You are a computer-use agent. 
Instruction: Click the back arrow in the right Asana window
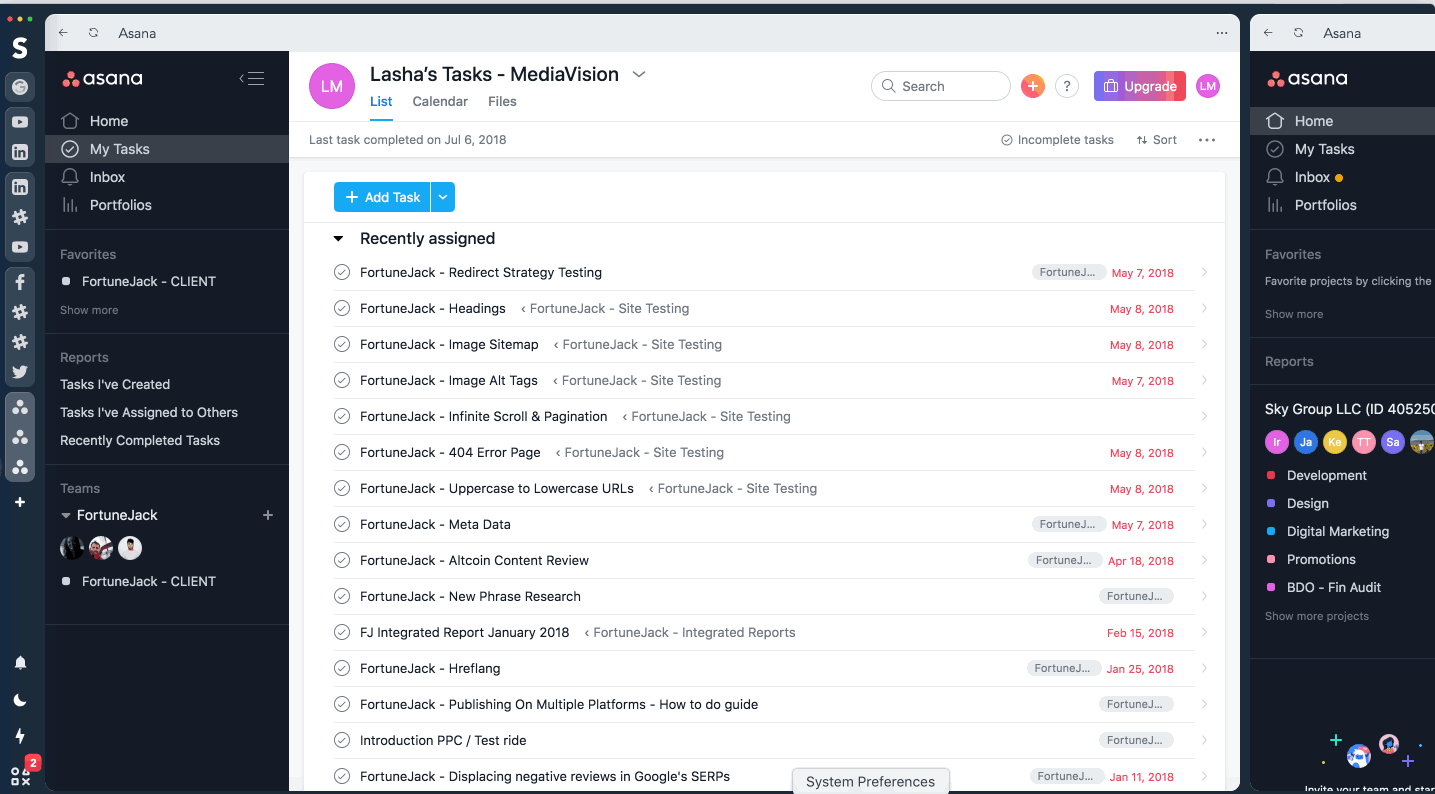coord(1268,33)
